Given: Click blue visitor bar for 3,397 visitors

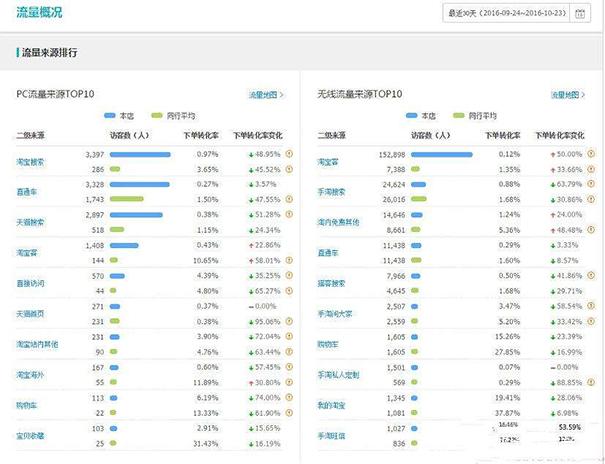Looking at the screenshot, I should pos(140,154).
